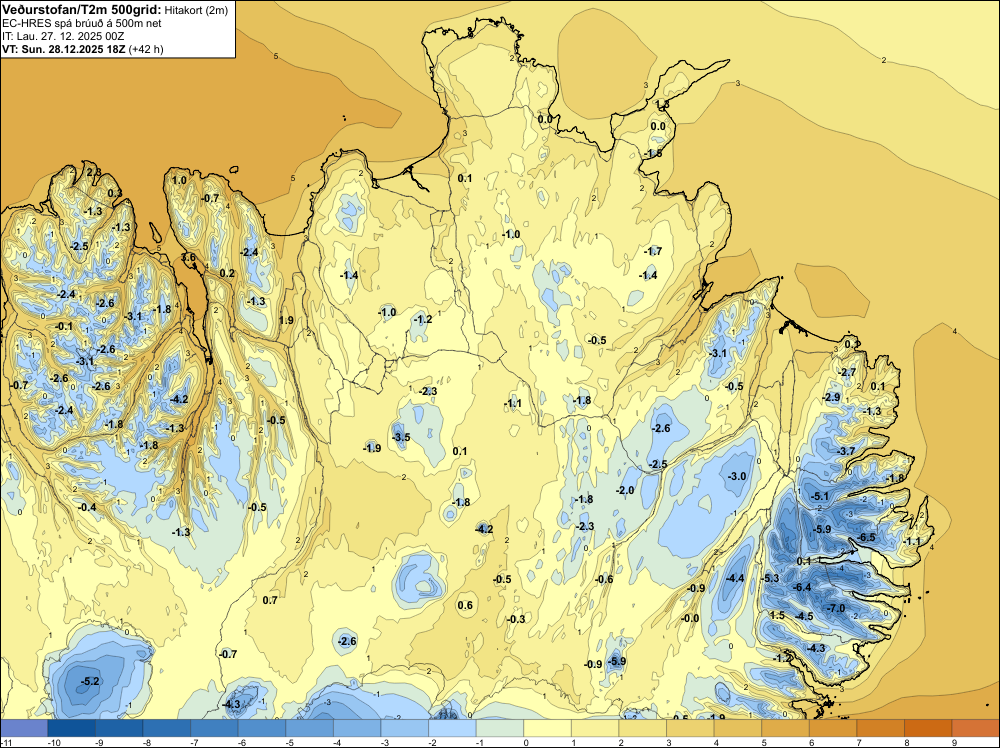Image resolution: width=1000 pixels, height=748 pixels.
Task: Click the temperature value -0.6
Action: [604, 579]
